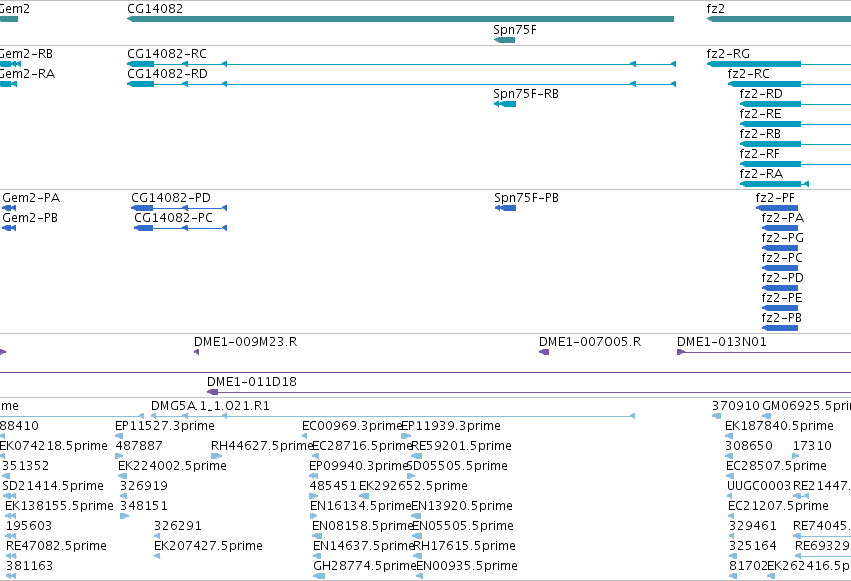The height and width of the screenshot is (581, 851).
Task: Select the fz2-PC protein label
Action: click(782, 258)
